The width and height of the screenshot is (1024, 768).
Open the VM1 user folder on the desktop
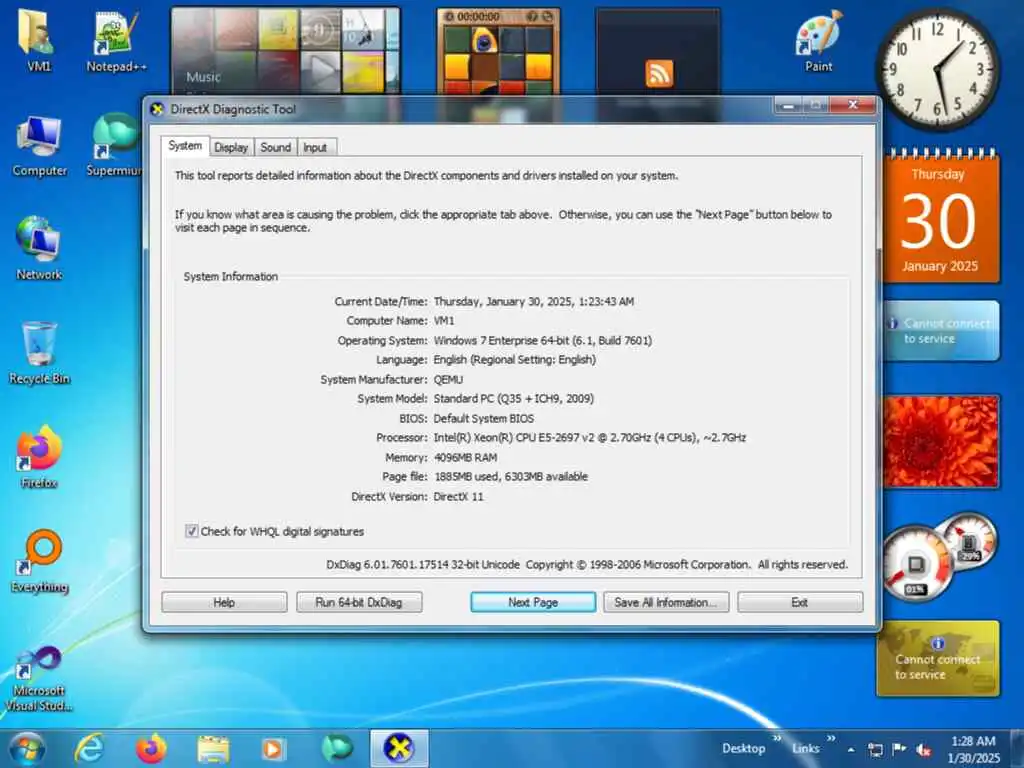click(x=38, y=39)
